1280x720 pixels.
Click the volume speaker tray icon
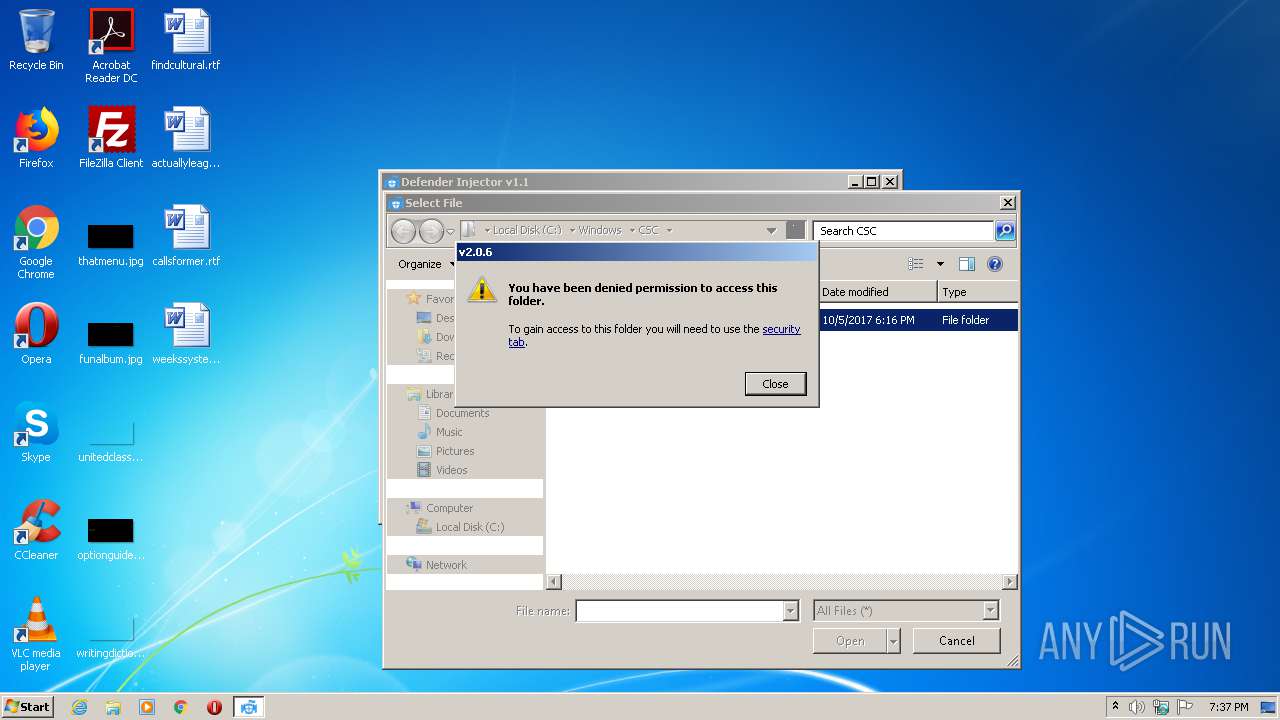tap(1137, 707)
